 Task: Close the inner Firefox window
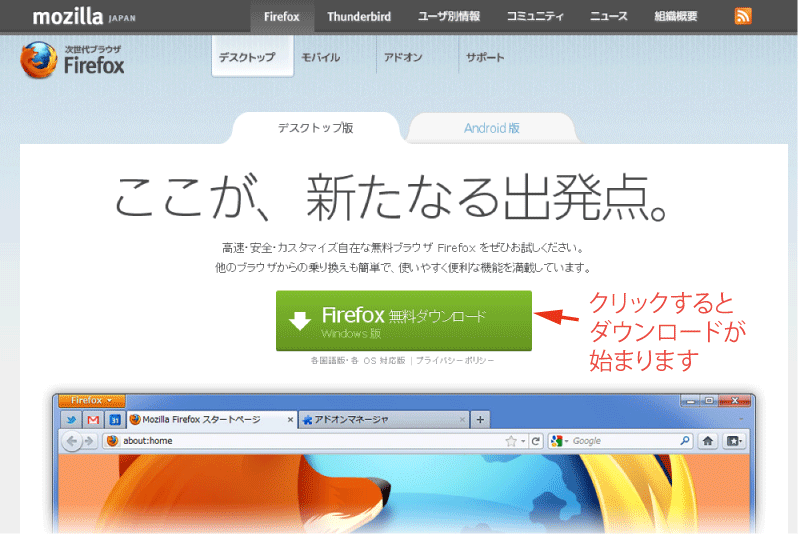tap(734, 401)
